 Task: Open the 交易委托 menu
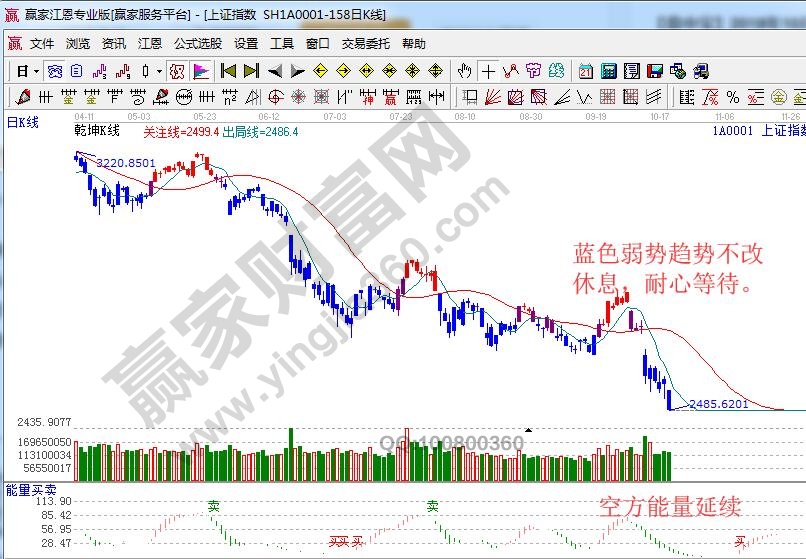(x=366, y=44)
